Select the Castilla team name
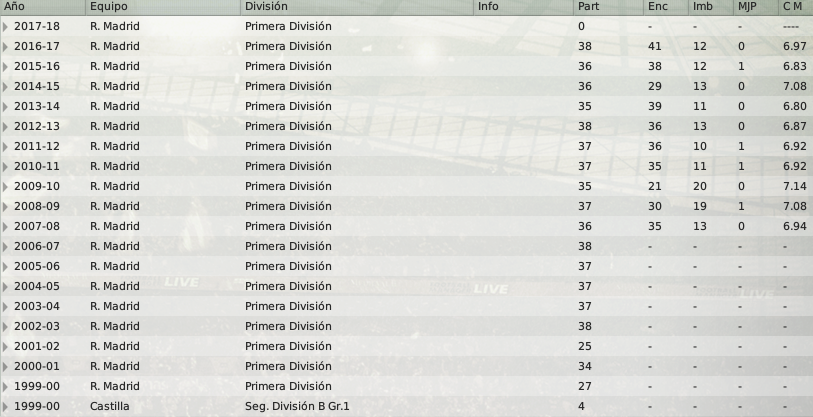This screenshot has height=417, width=813. point(109,406)
